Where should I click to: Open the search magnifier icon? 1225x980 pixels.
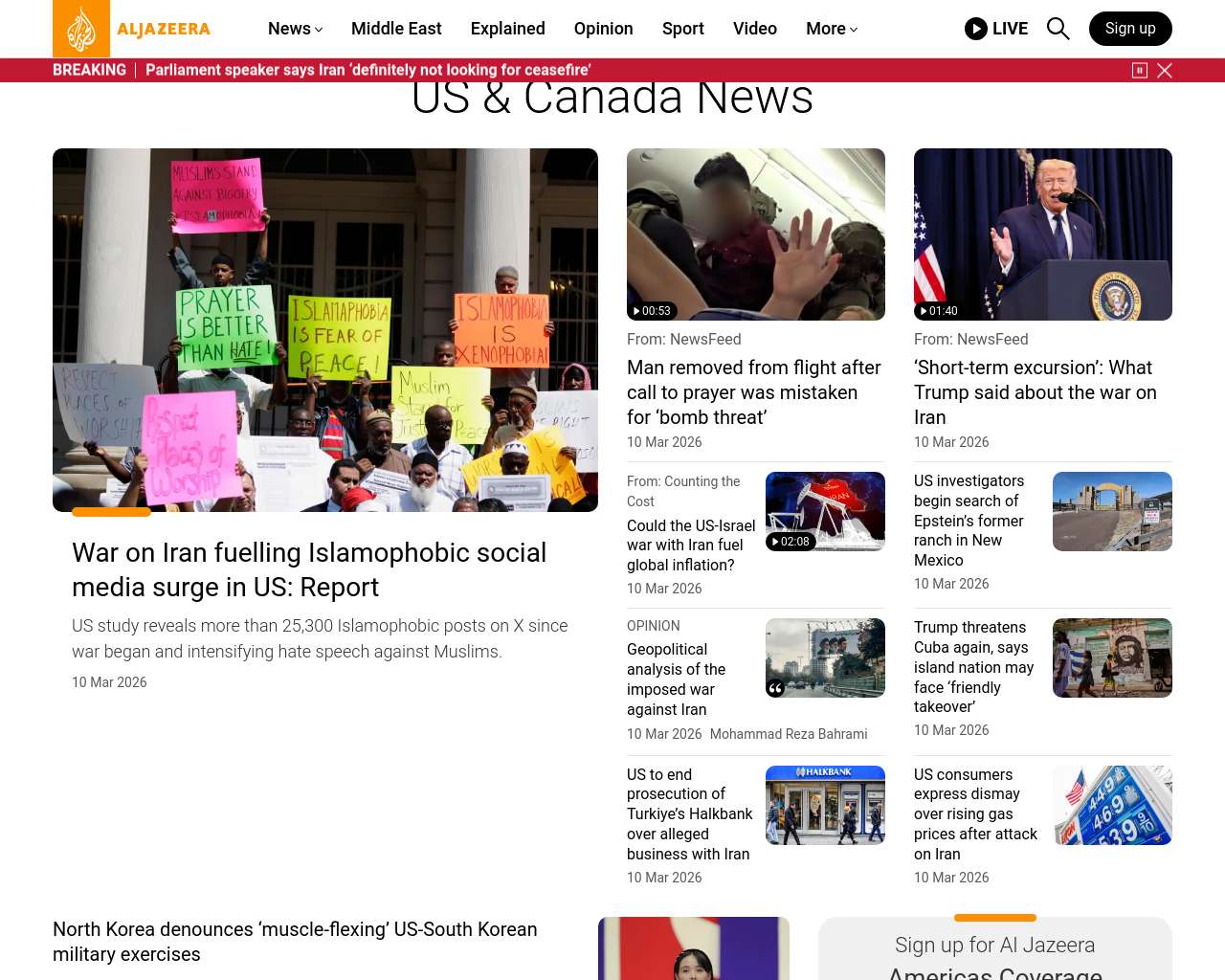[x=1058, y=29]
